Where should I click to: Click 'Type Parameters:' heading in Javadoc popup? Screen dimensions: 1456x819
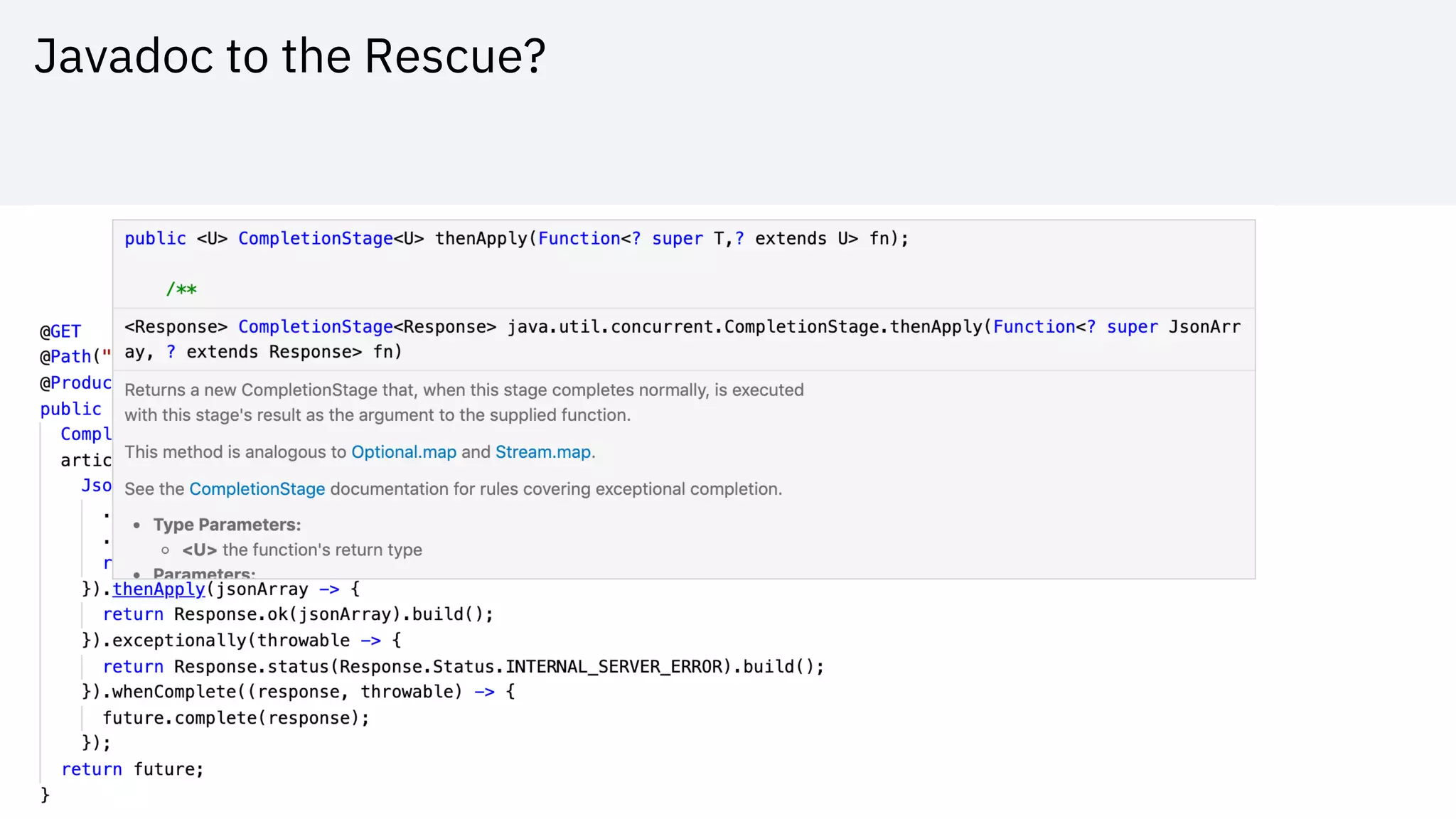coord(227,525)
